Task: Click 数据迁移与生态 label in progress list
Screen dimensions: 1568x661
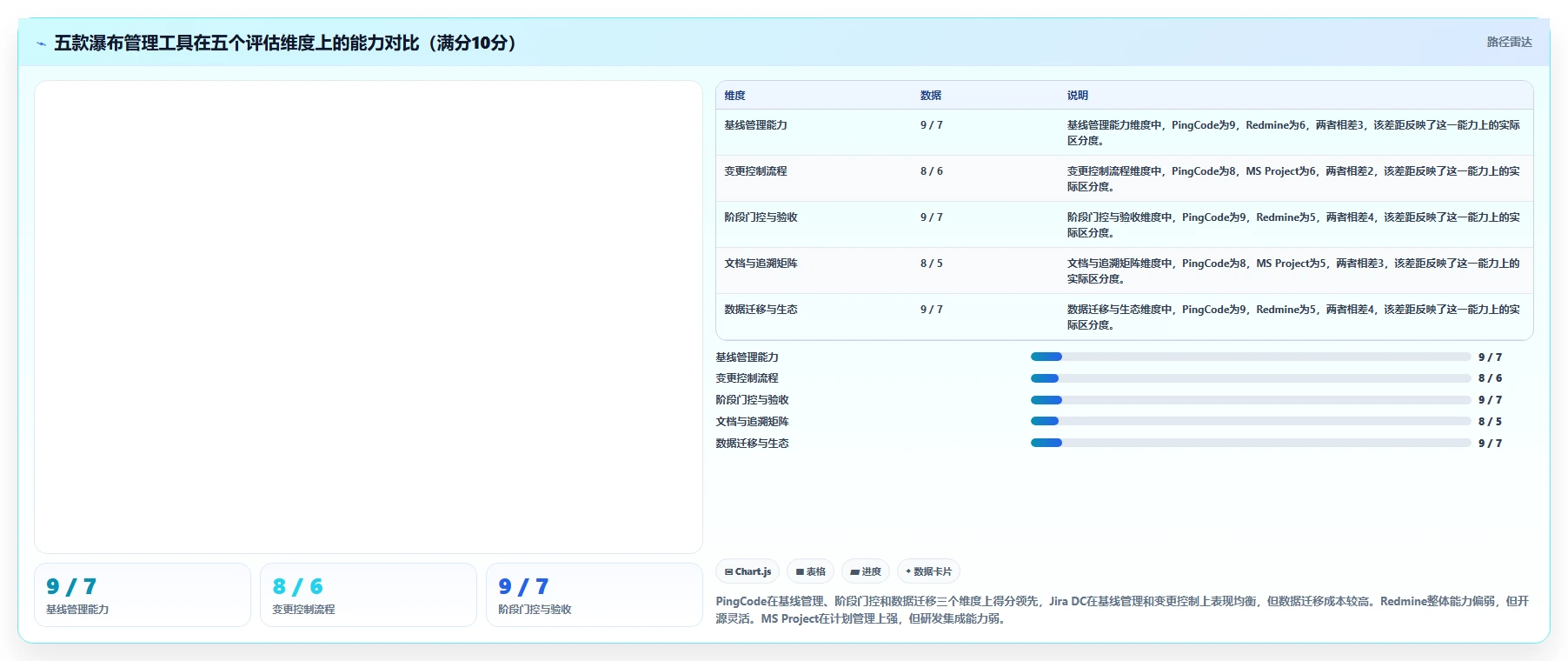Action: (753, 444)
